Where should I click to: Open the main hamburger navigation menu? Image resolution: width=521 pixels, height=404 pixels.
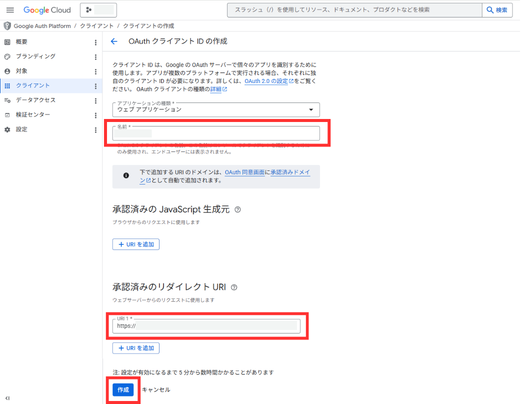pyautogui.click(x=10, y=10)
